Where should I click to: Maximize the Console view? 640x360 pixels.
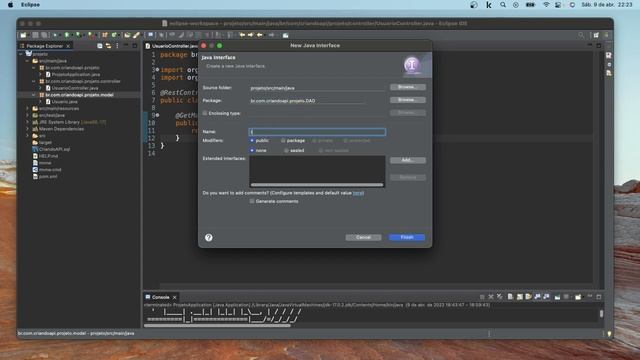pyautogui.click(x=599, y=297)
